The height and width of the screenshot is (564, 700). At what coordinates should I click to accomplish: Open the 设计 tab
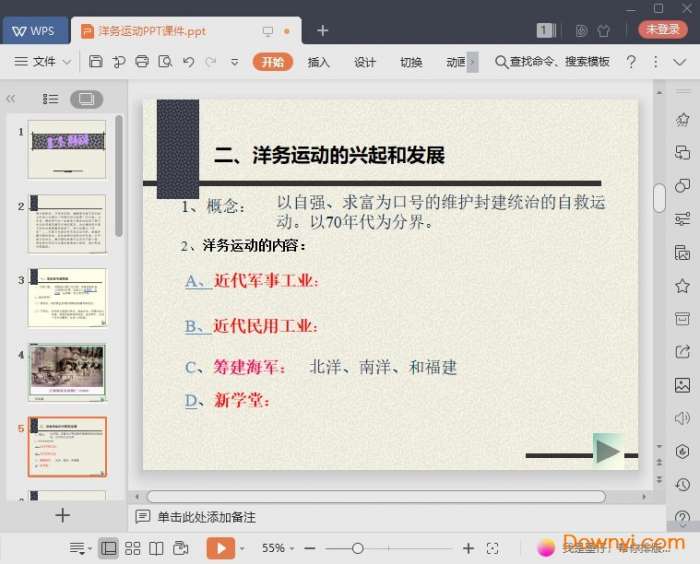pyautogui.click(x=365, y=62)
